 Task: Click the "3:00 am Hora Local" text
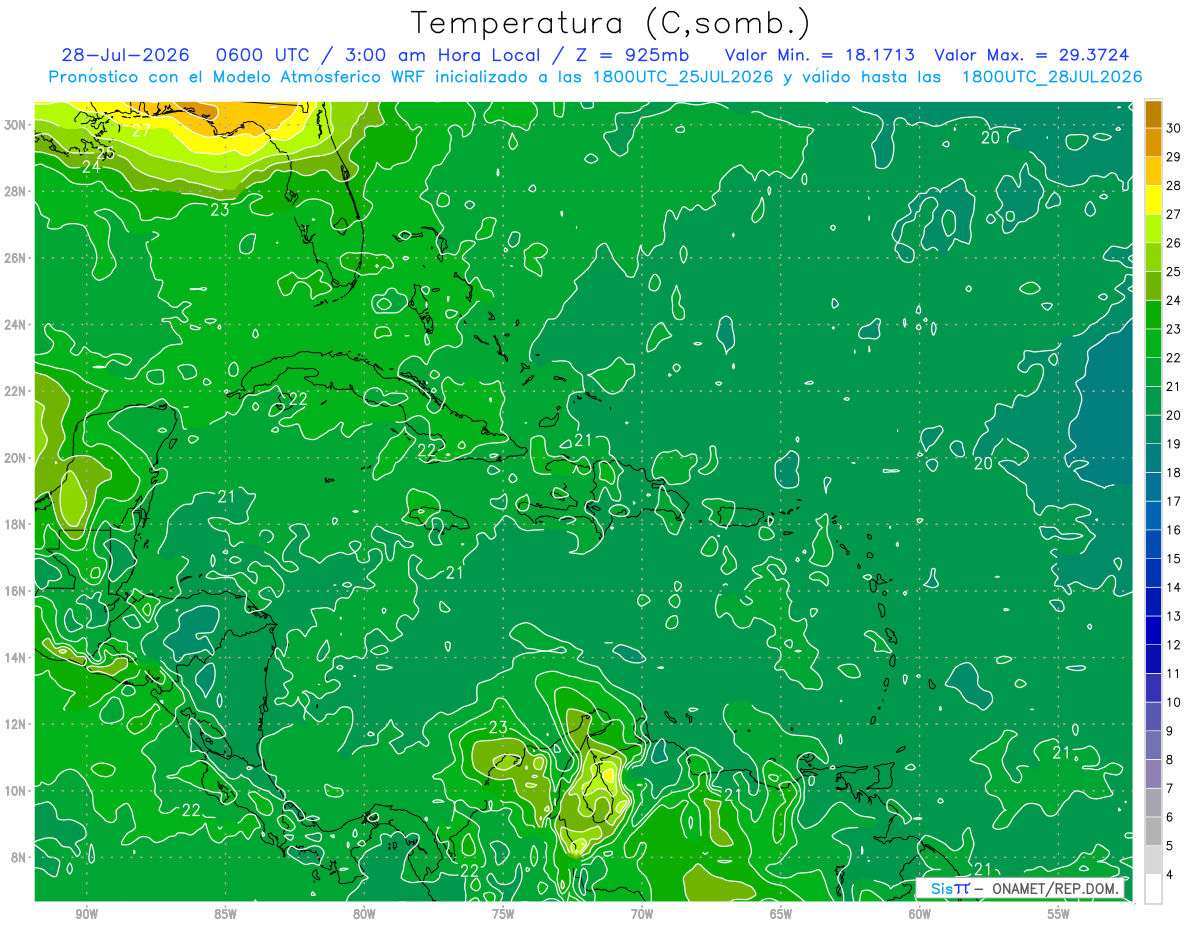(x=443, y=55)
